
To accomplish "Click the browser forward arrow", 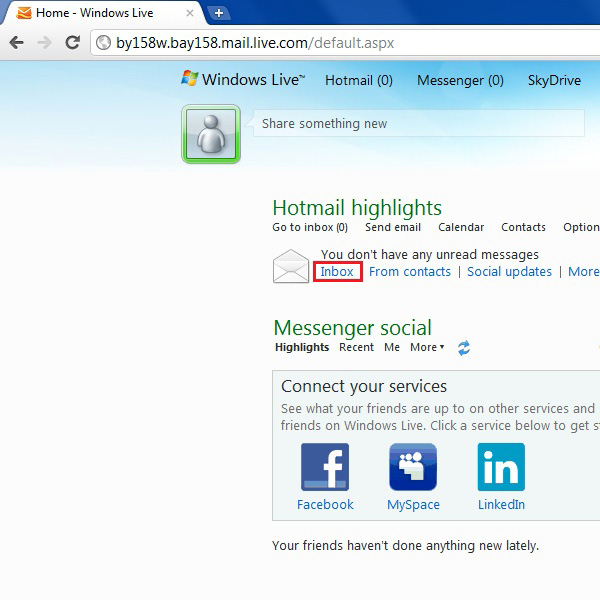I will 44,42.
